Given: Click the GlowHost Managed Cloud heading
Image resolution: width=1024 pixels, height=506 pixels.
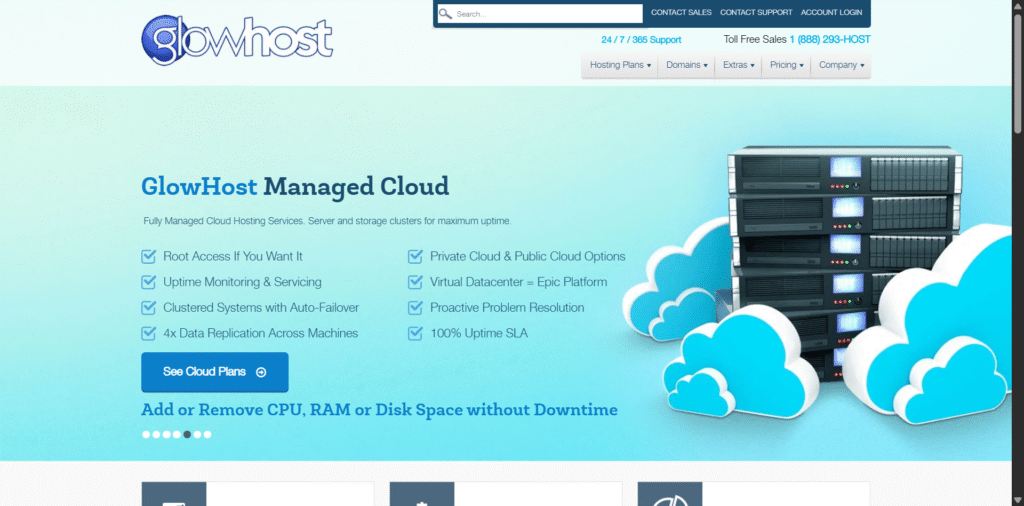Looking at the screenshot, I should (x=295, y=187).
